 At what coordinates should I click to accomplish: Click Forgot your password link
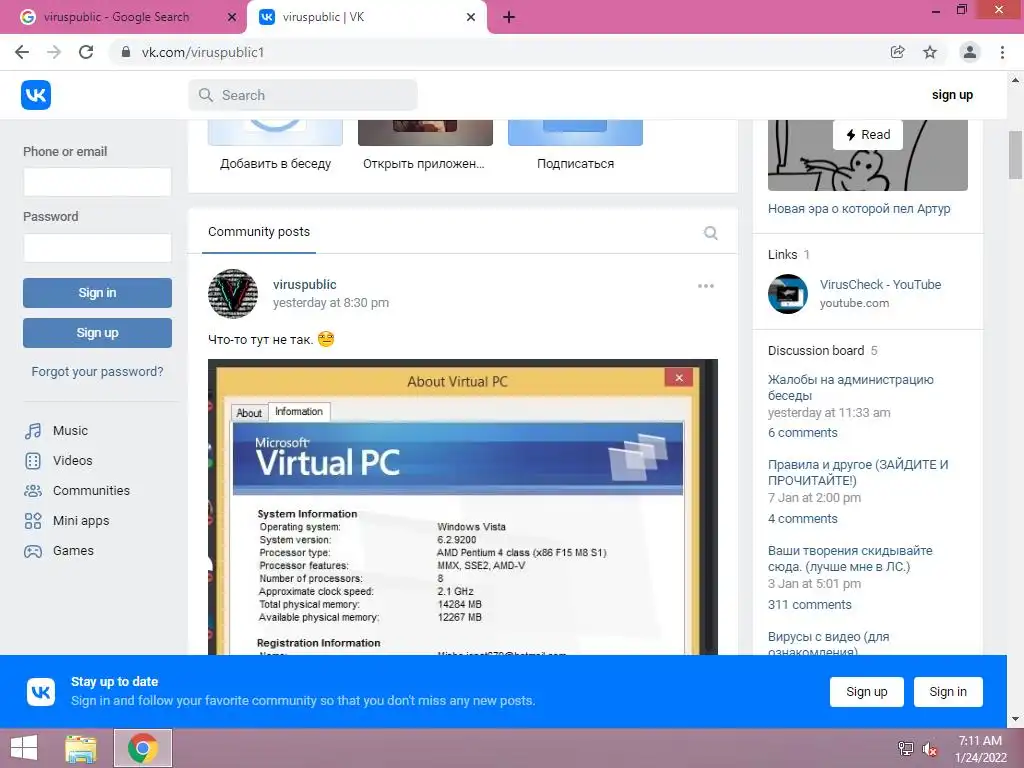click(97, 372)
